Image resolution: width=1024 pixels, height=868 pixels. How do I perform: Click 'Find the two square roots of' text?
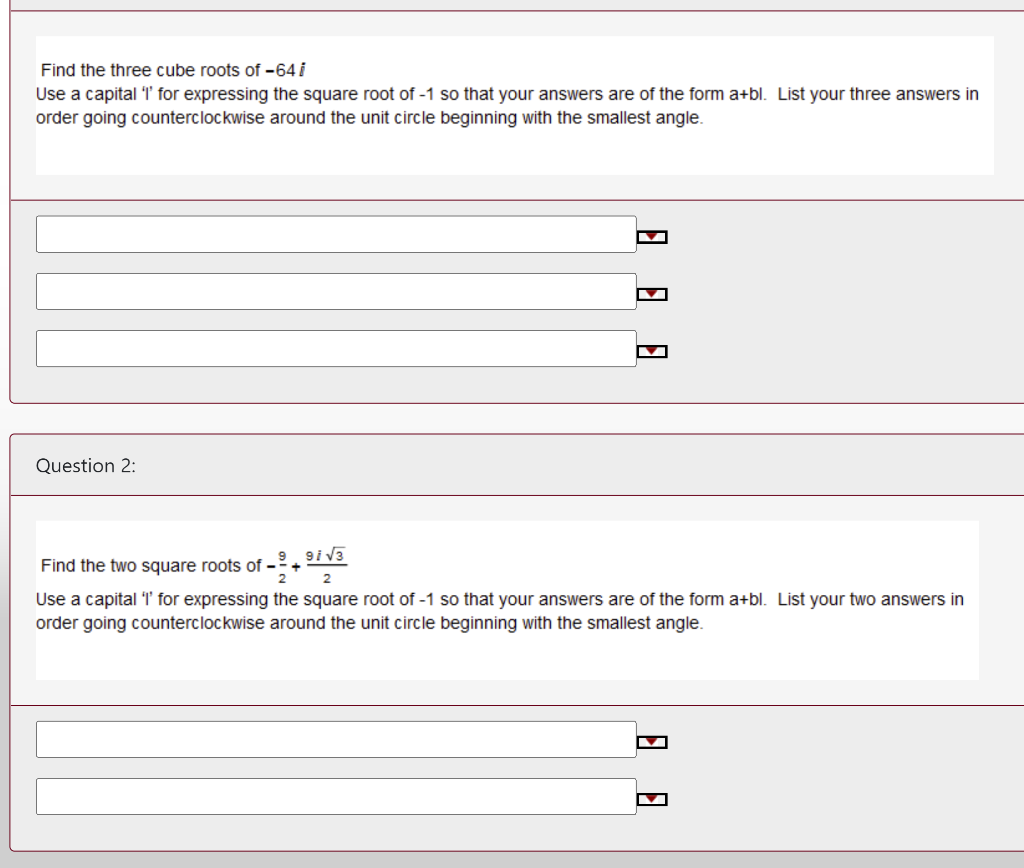[151, 566]
